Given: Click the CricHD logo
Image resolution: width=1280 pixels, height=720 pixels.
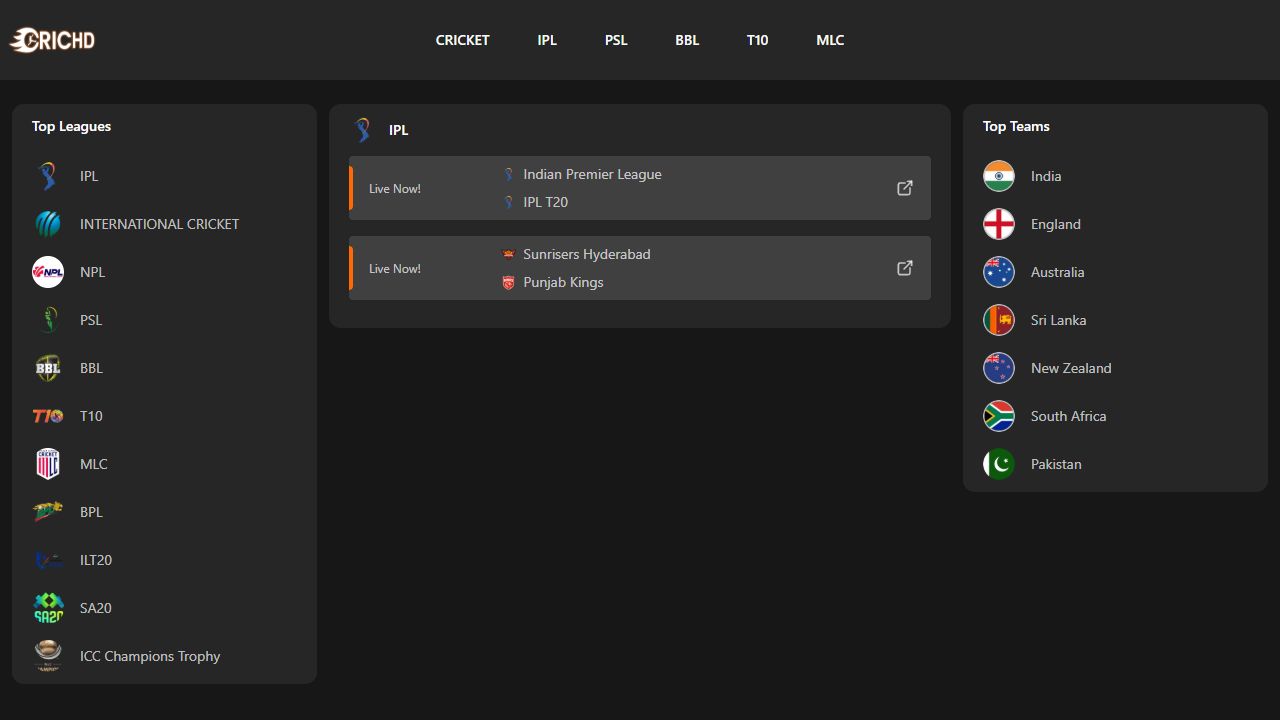Looking at the screenshot, I should pyautogui.click(x=52, y=40).
